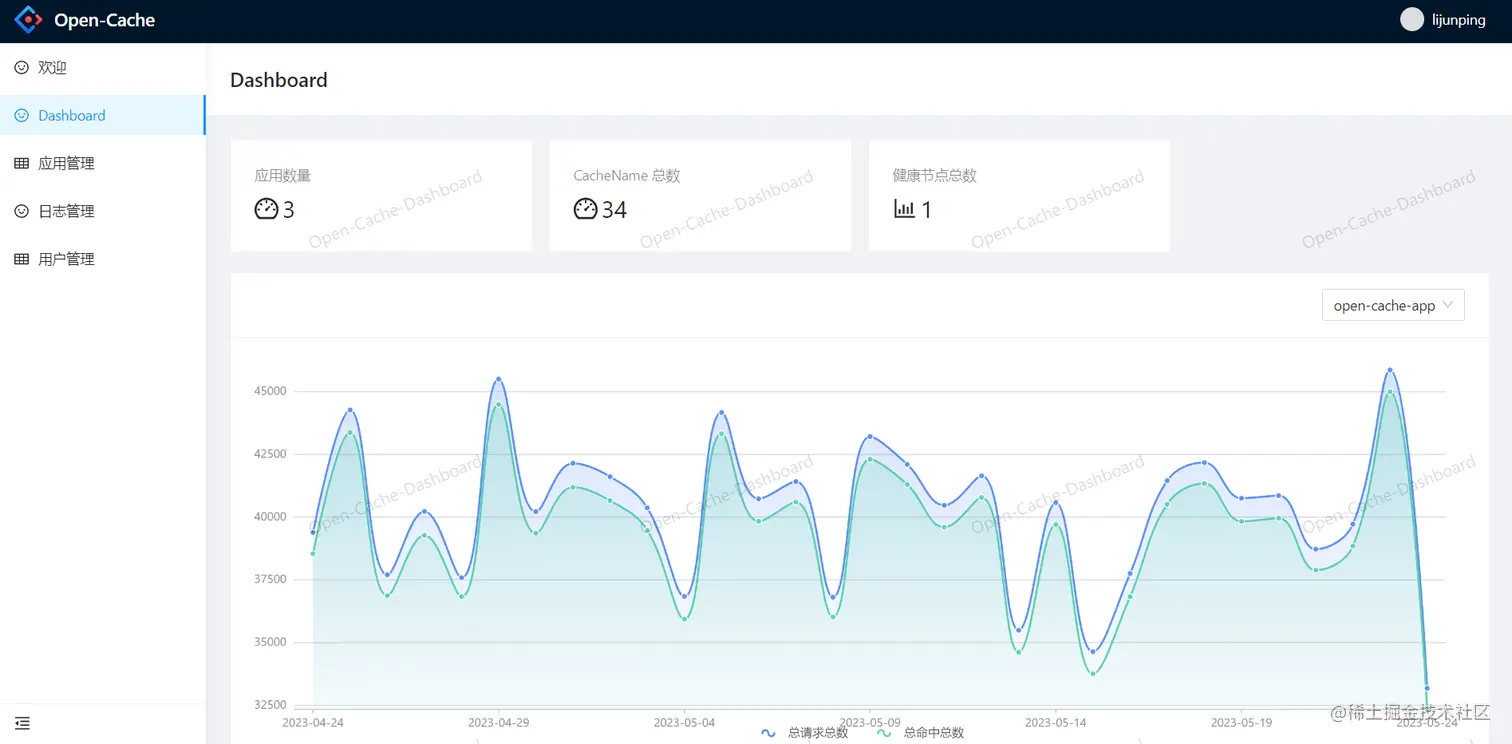Open the 用户管理 menu entry

coord(103,259)
